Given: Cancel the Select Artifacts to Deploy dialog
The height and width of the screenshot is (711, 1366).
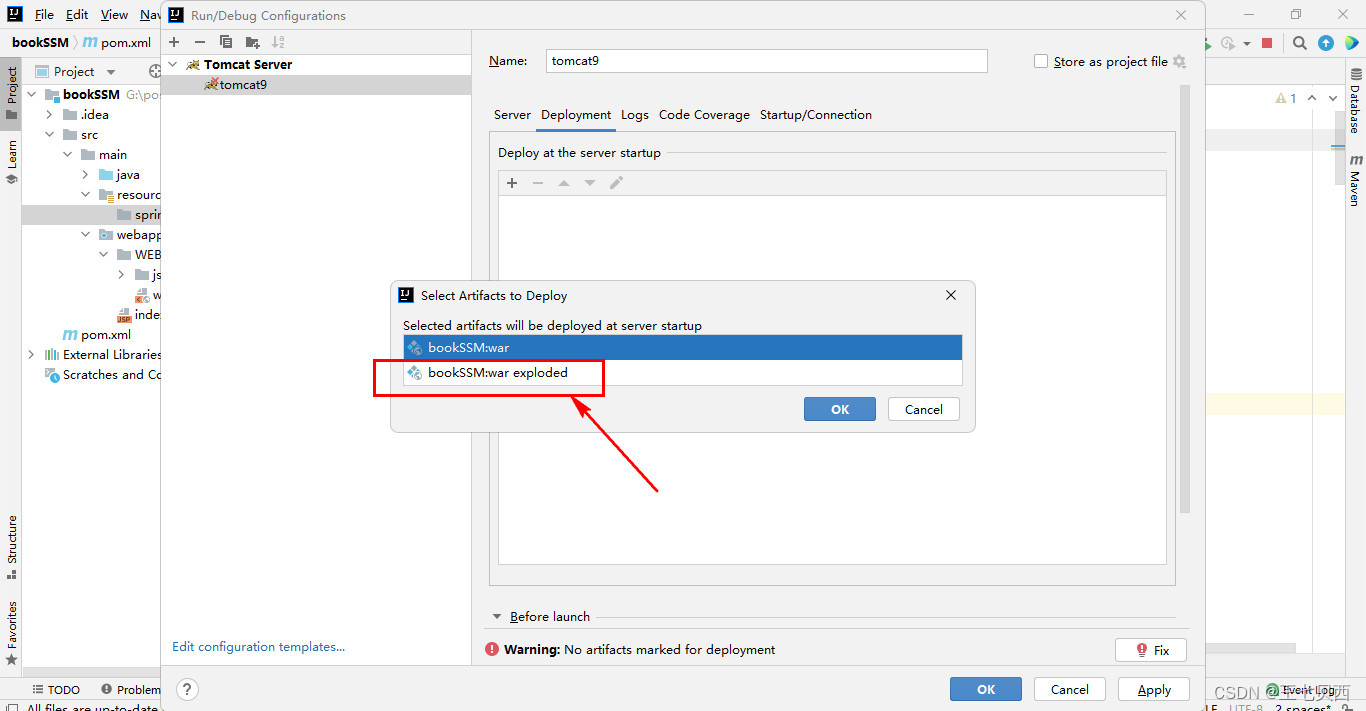Looking at the screenshot, I should pos(924,409).
